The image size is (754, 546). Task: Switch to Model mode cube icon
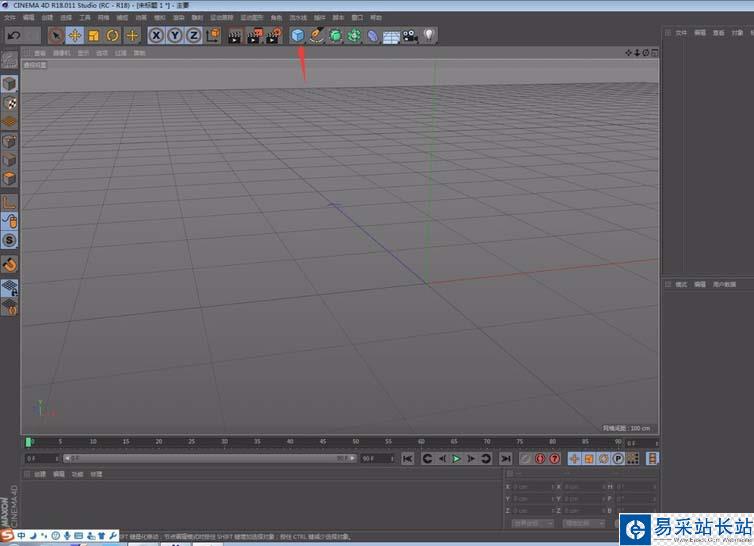point(9,84)
